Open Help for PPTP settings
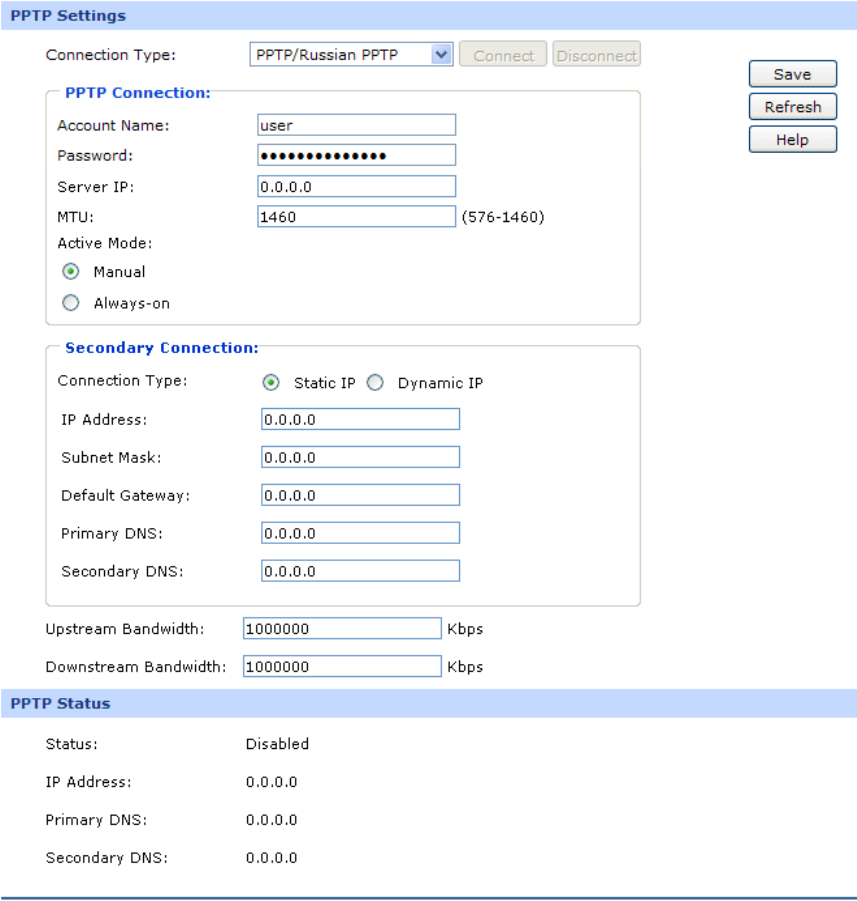The image size is (857, 901). pos(793,140)
